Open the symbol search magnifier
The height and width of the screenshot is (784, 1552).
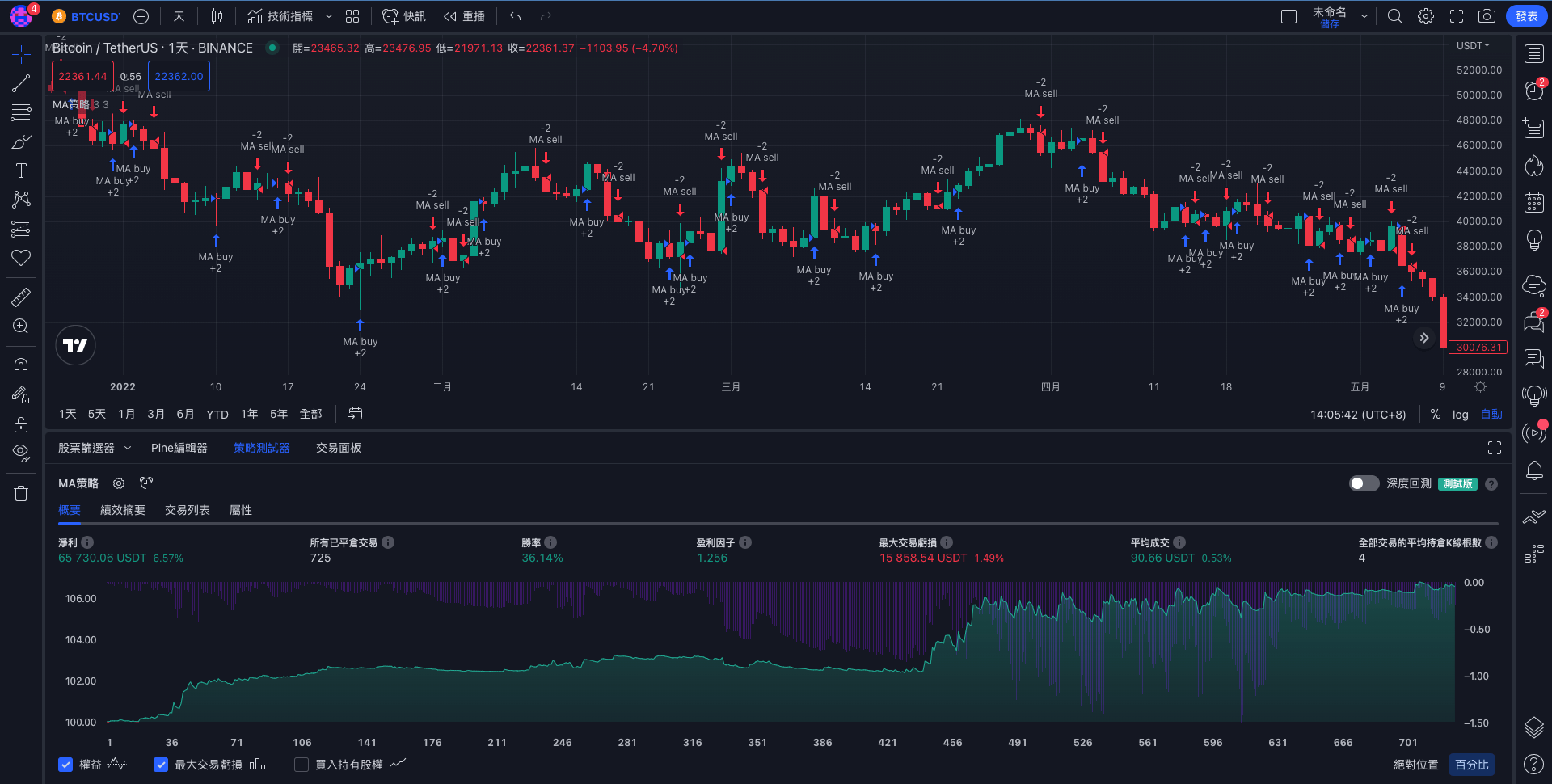pyautogui.click(x=1395, y=16)
